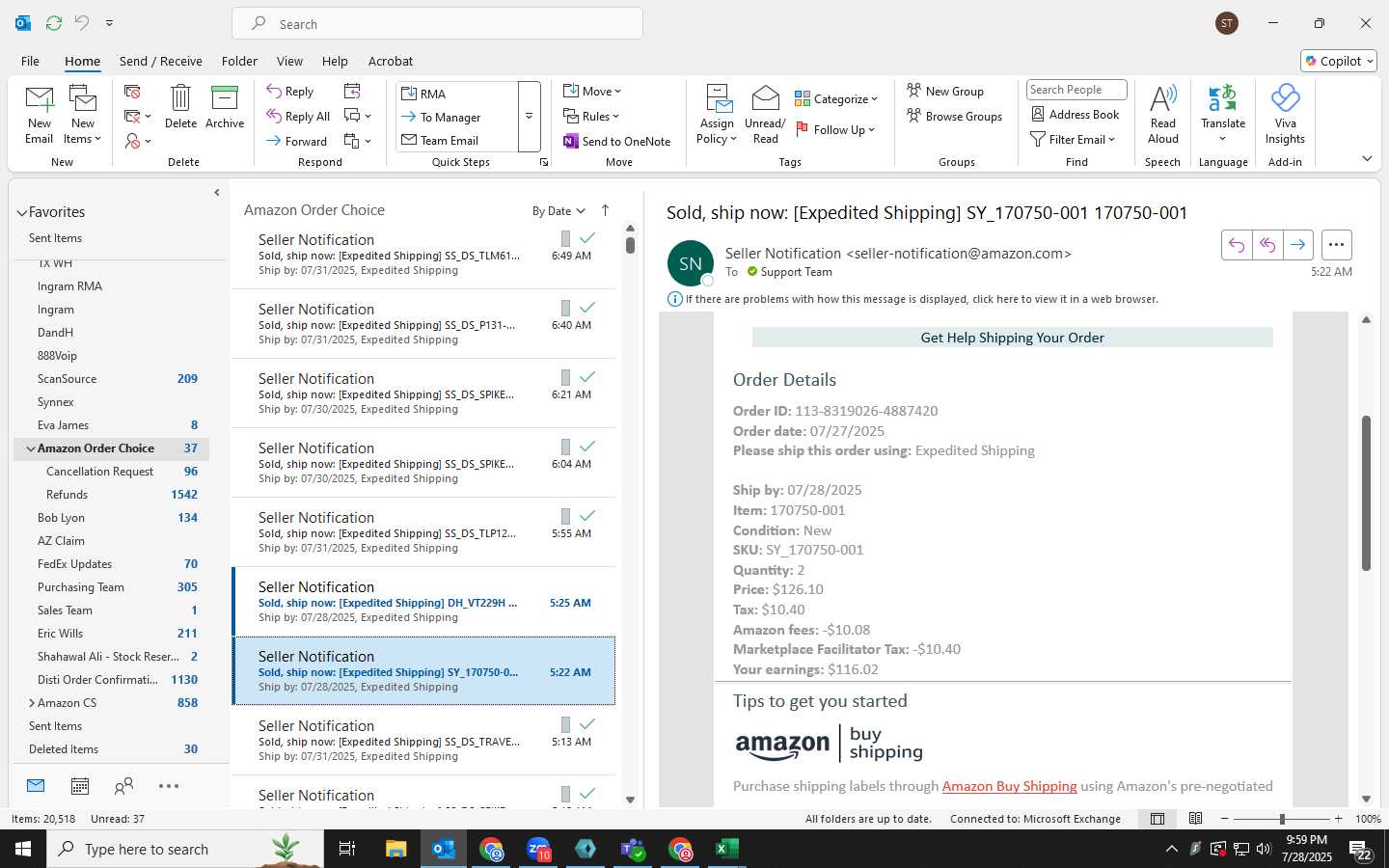The image size is (1389, 868).
Task: Select the Team Email quick step
Action: [x=457, y=140]
